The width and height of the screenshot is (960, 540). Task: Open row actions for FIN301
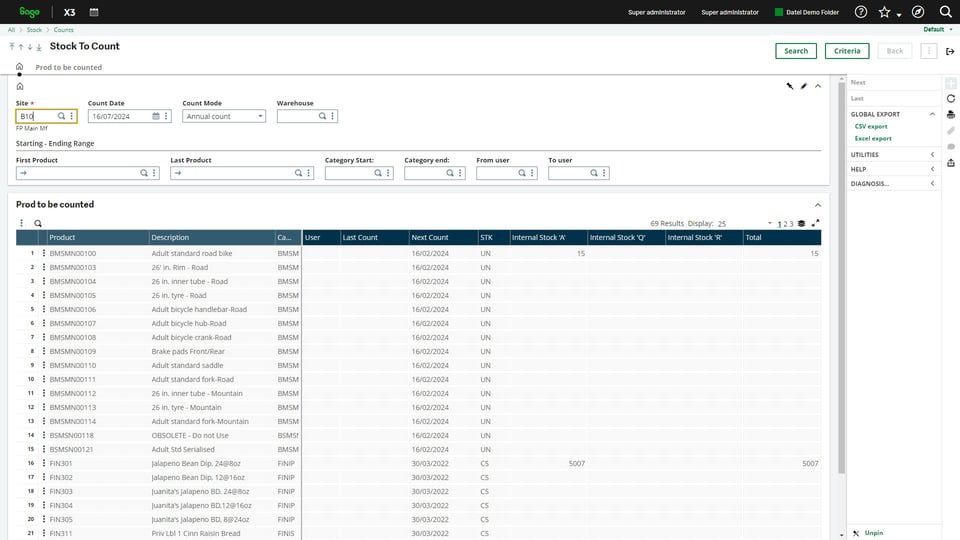tap(43, 463)
